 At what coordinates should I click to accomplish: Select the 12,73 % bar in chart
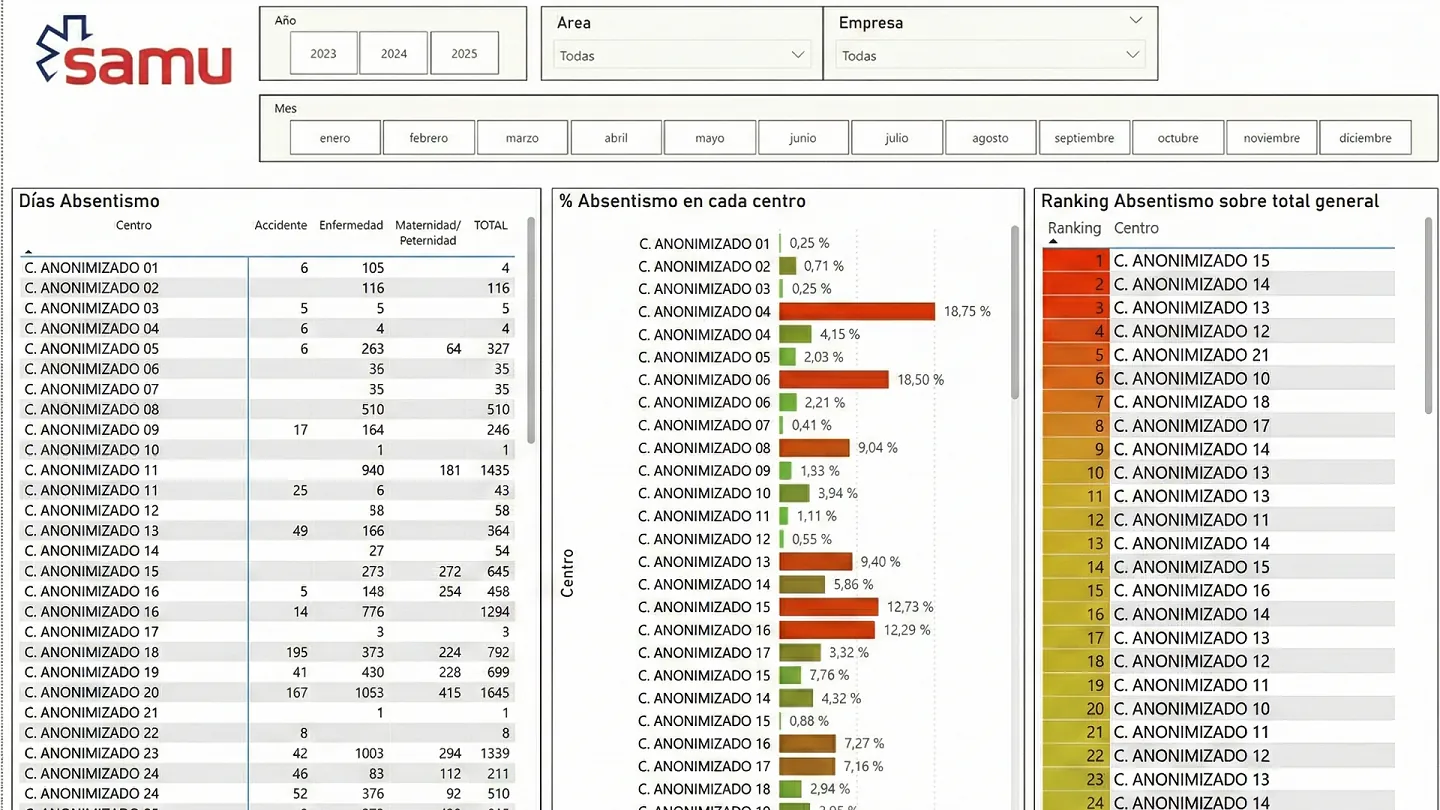tap(828, 607)
